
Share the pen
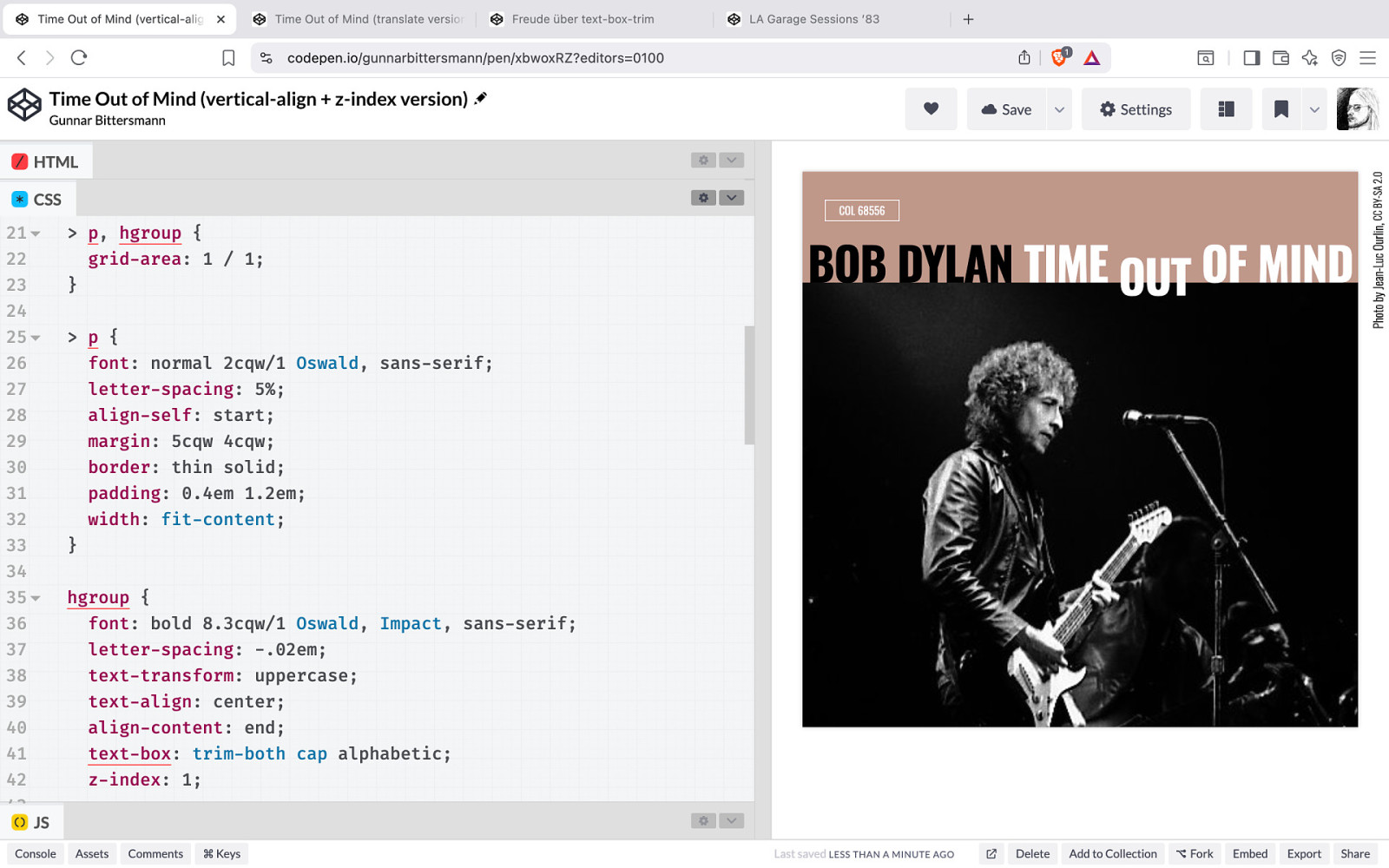[x=1355, y=853]
